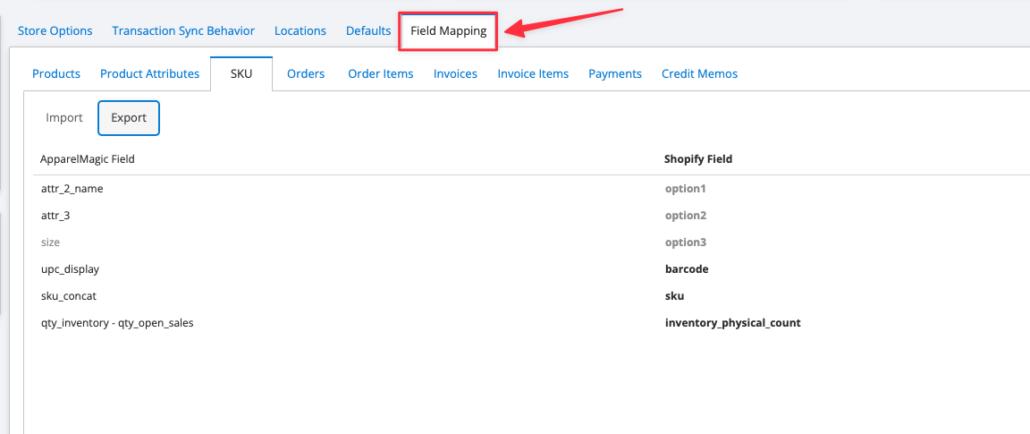Select the SKU sub-tab
The width and height of the screenshot is (1030, 434).
(x=241, y=74)
